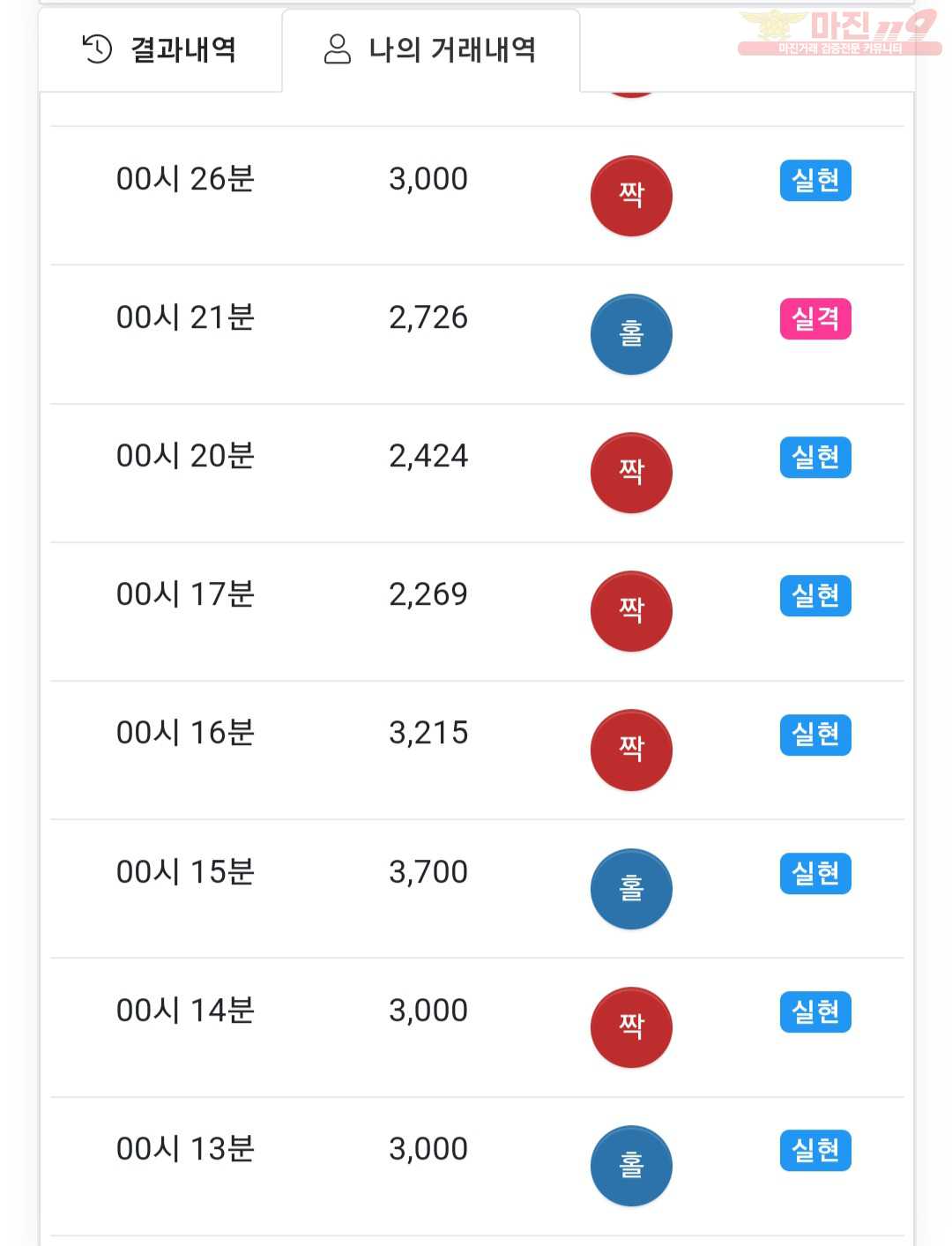
Task: Click the 실현 badge for 00시 13분
Action: coord(815,1151)
